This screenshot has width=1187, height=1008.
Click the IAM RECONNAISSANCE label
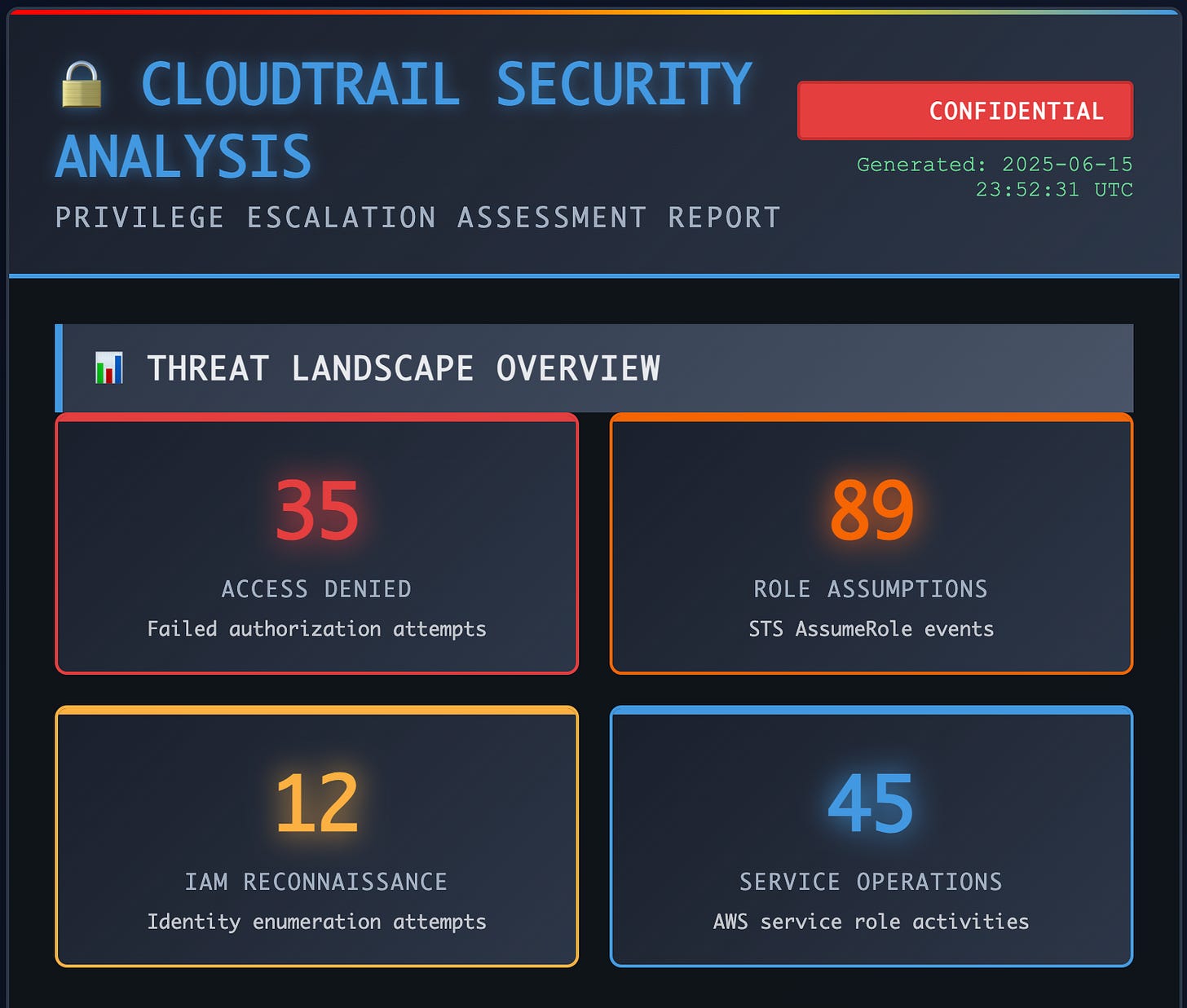pyautogui.click(x=316, y=882)
